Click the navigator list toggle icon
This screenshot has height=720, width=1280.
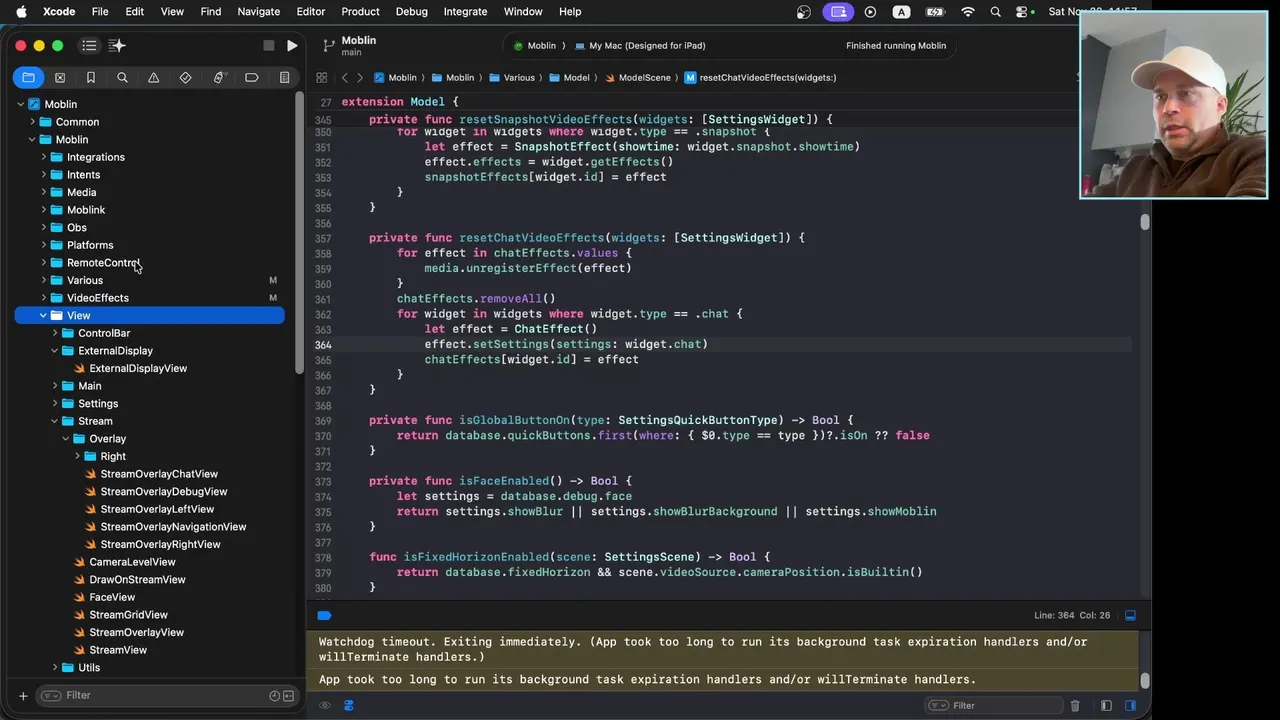pyautogui.click(x=89, y=45)
